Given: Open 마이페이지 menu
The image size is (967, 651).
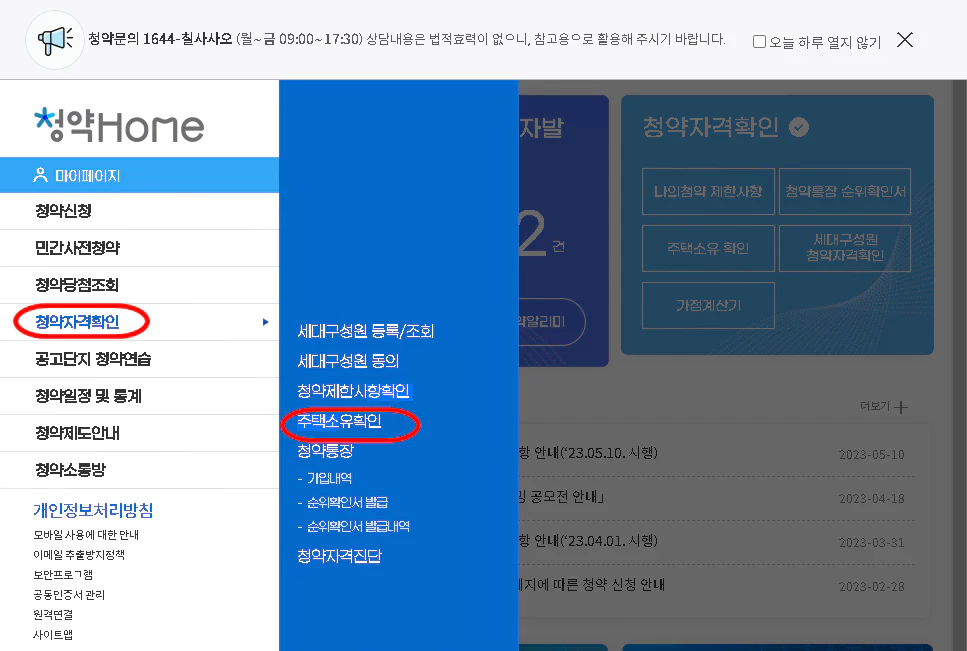Looking at the screenshot, I should [139, 176].
